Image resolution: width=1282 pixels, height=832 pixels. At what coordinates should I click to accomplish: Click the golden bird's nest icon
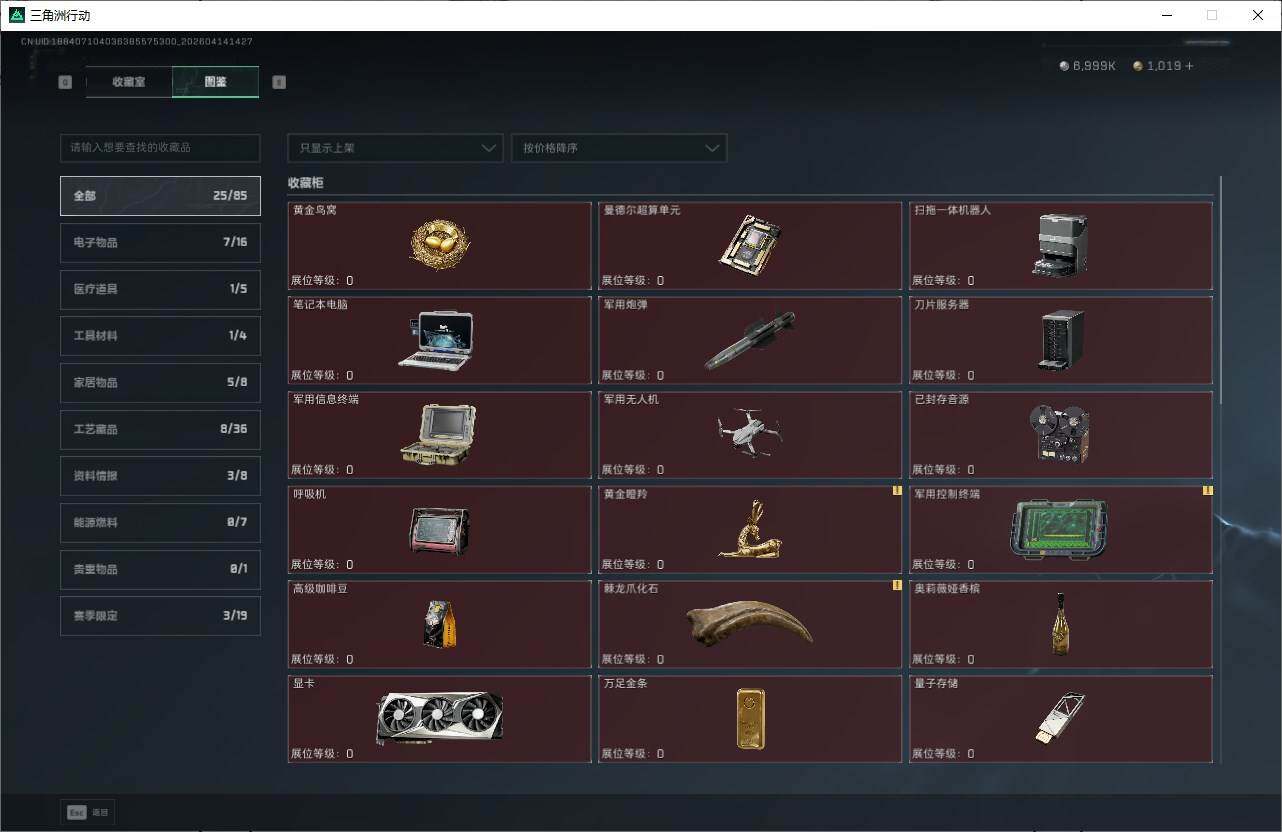pos(440,243)
